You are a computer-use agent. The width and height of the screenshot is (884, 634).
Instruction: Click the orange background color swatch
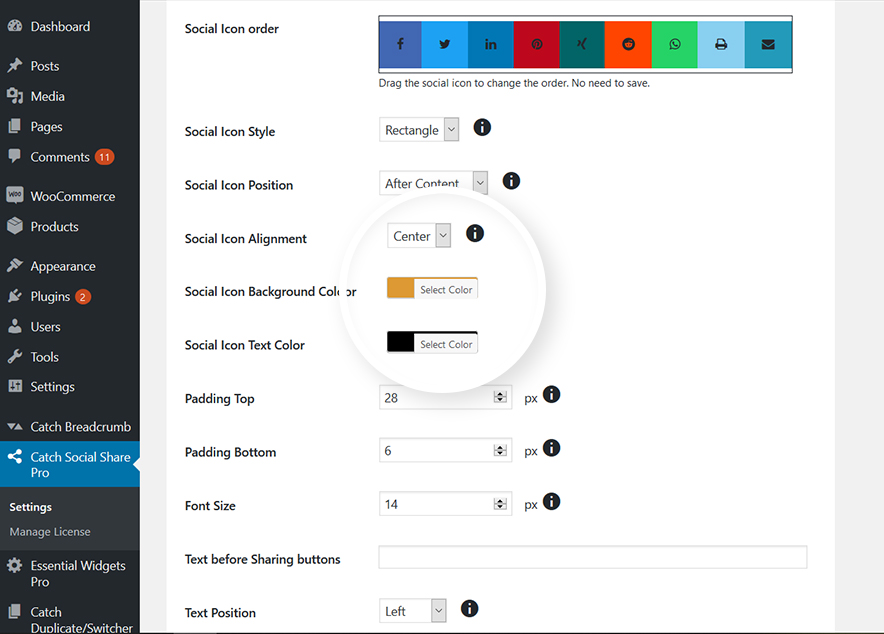[x=400, y=288]
